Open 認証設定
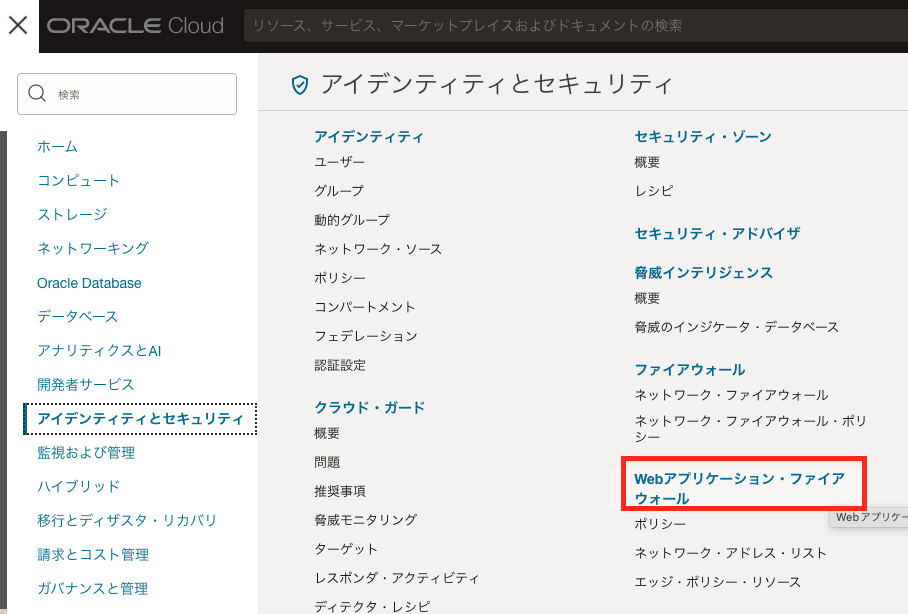908x614 pixels. tap(340, 367)
